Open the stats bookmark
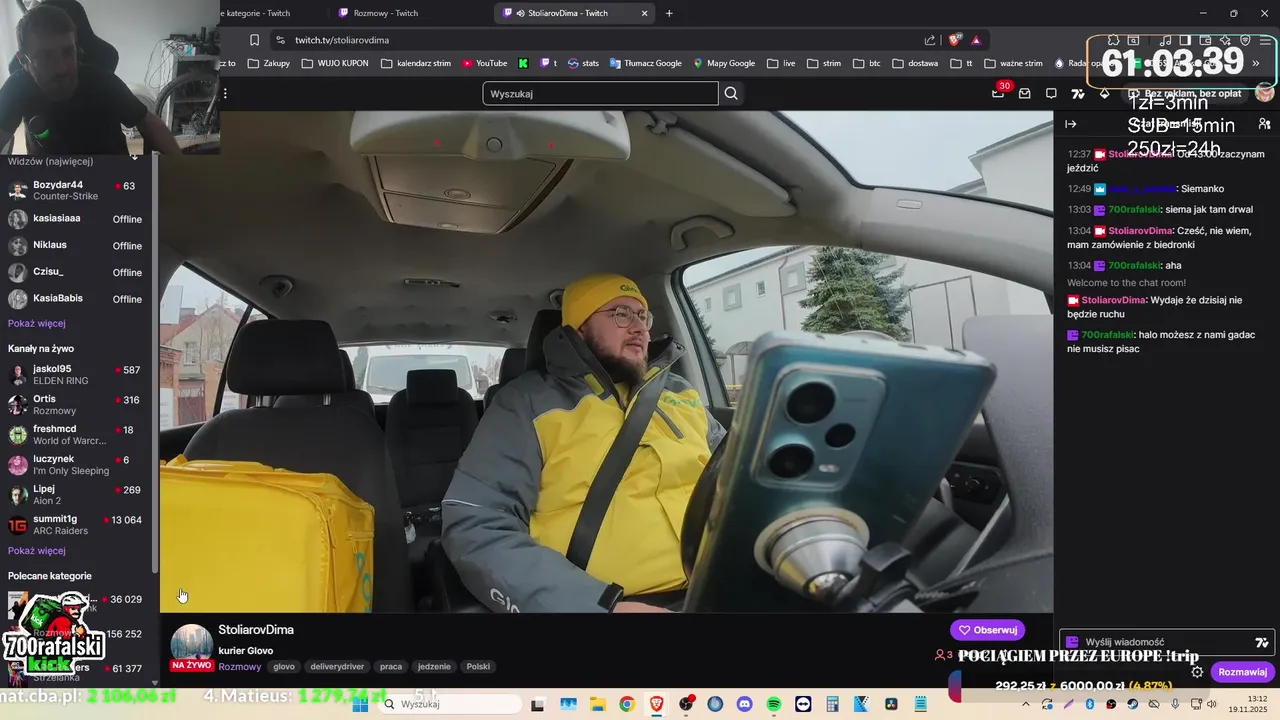 click(583, 63)
